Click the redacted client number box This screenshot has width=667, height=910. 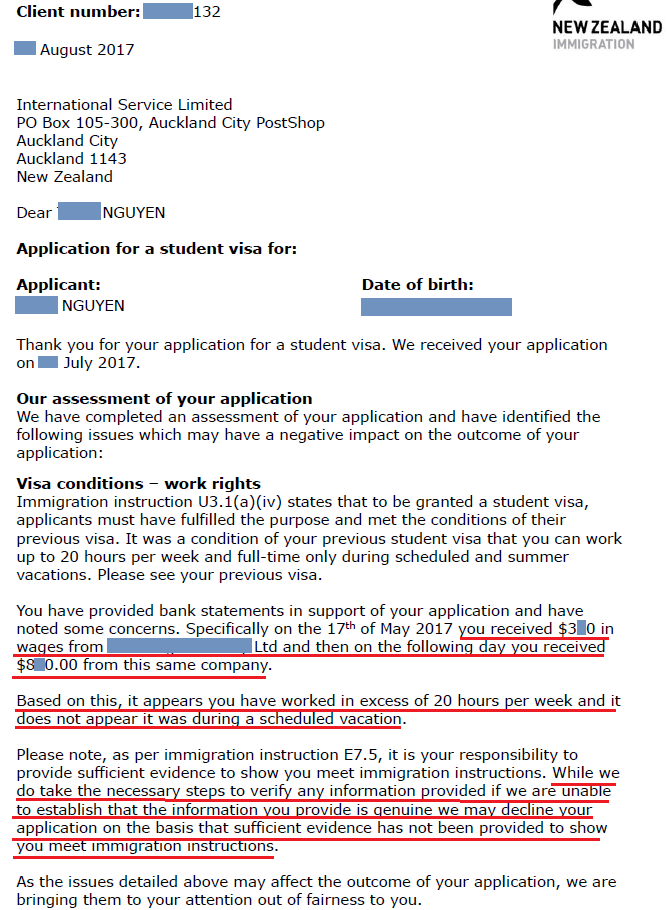pos(168,11)
